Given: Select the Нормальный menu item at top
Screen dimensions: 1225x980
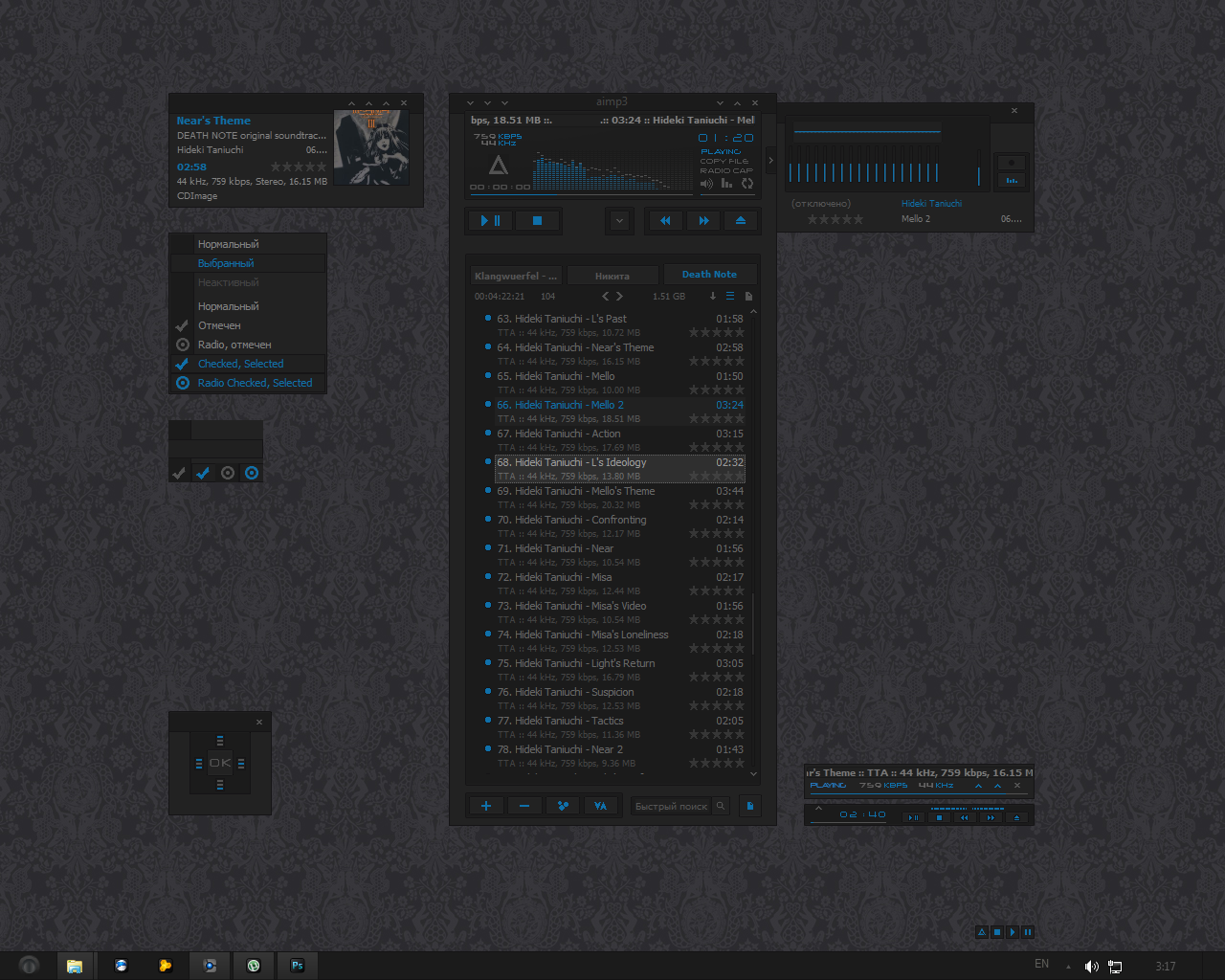Looking at the screenshot, I should click(x=248, y=244).
